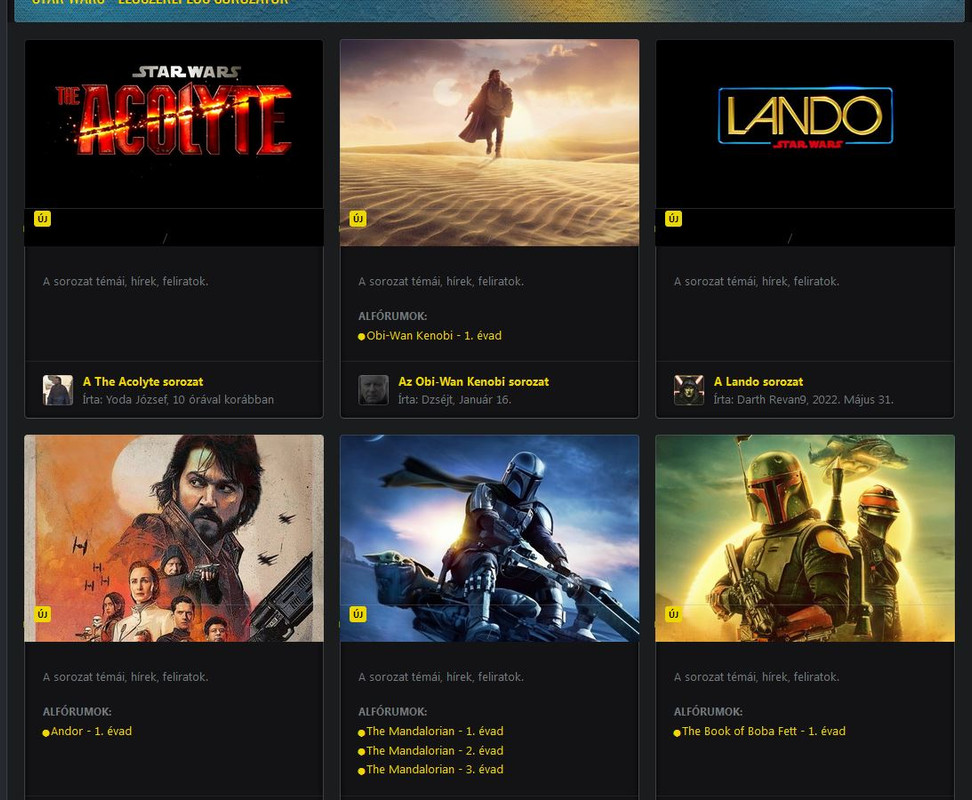Click ALFÓRUMOK label on the Mandalorian card

tap(392, 711)
